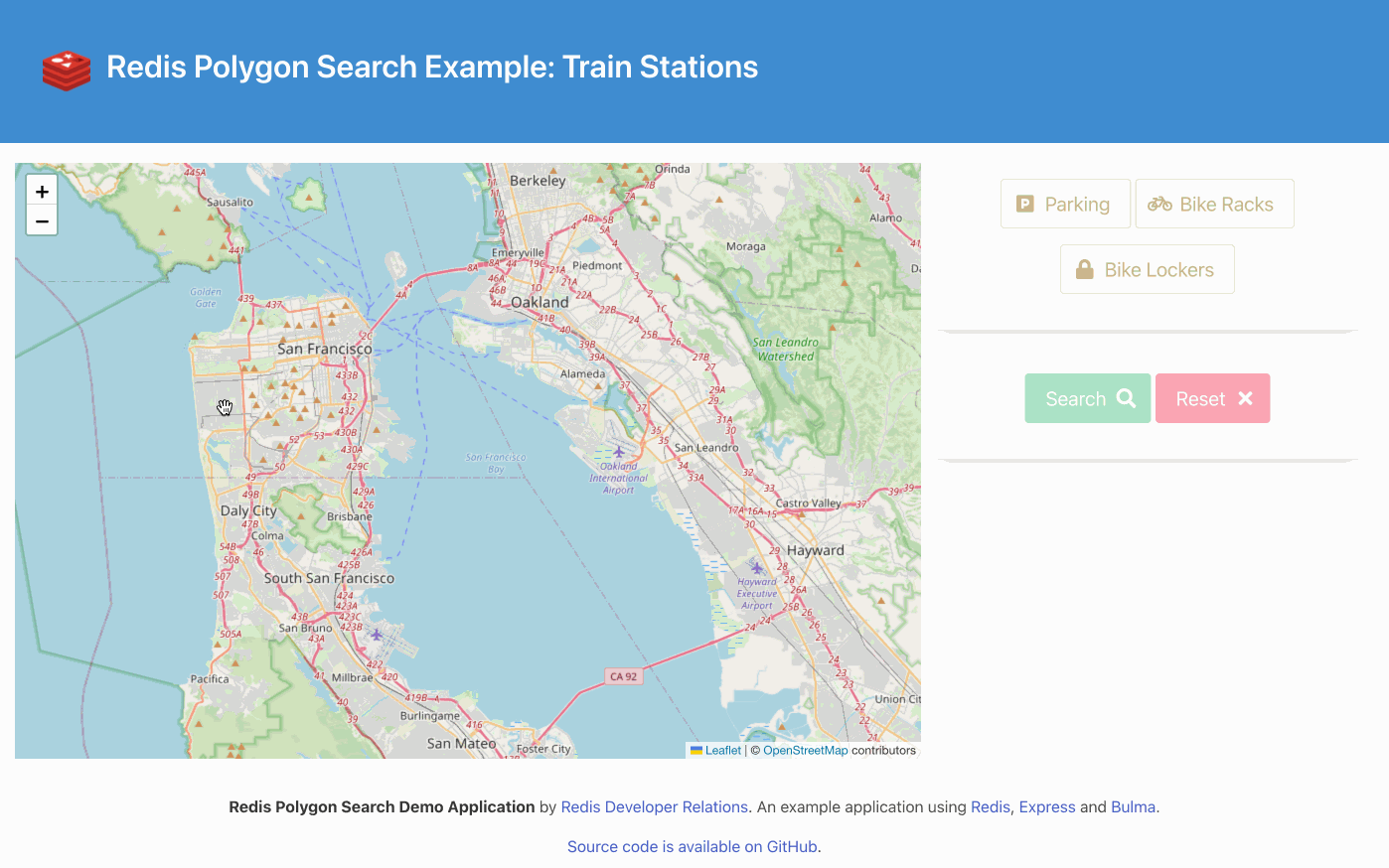Click the Alameda label on map
1389x868 pixels.
click(x=582, y=374)
